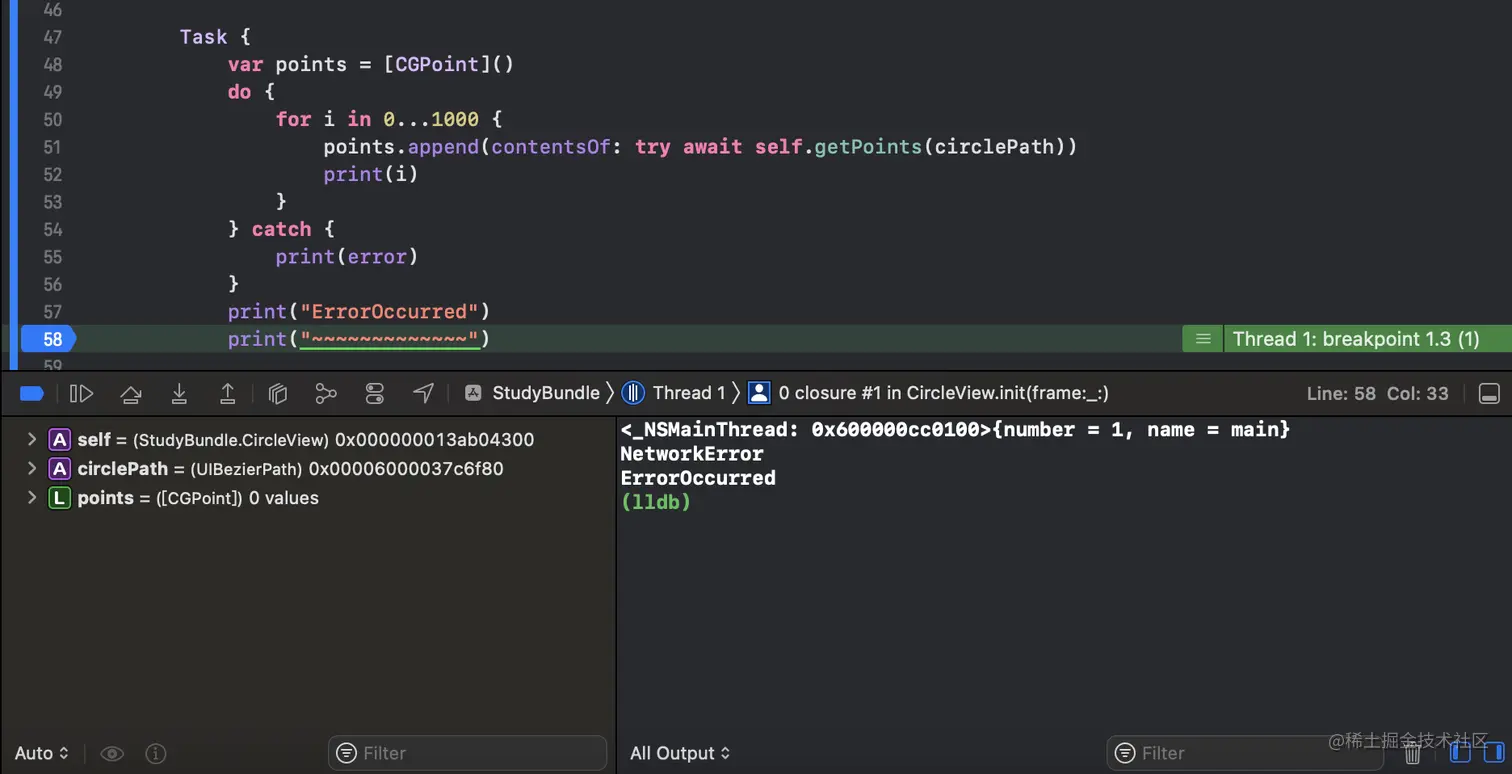Click line number 47 in the gutter
The image size is (1512, 774).
click(x=52, y=37)
